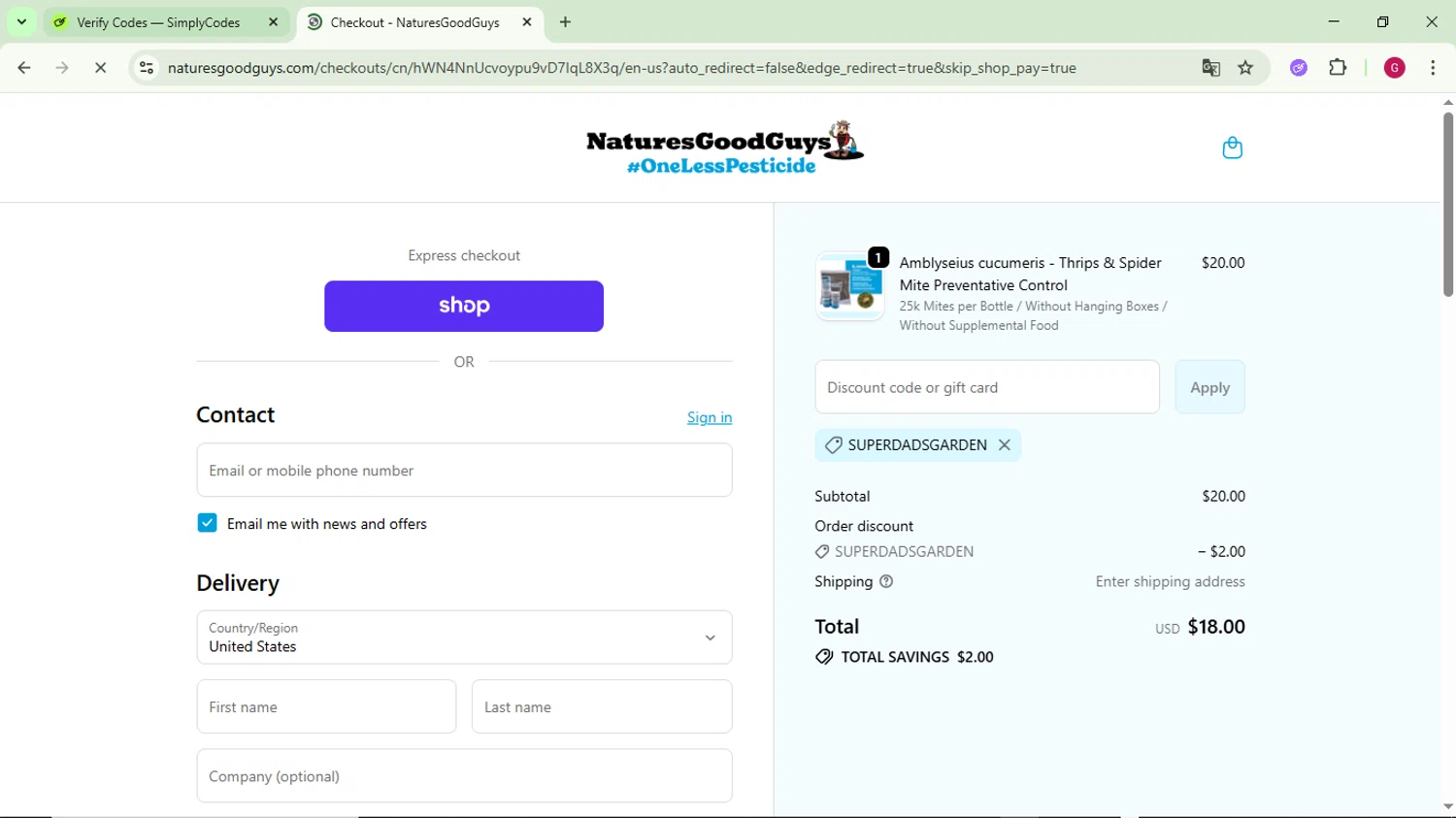Open the shopping bag cart icon
Viewport: 1456px width, 818px height.
coord(1232,147)
